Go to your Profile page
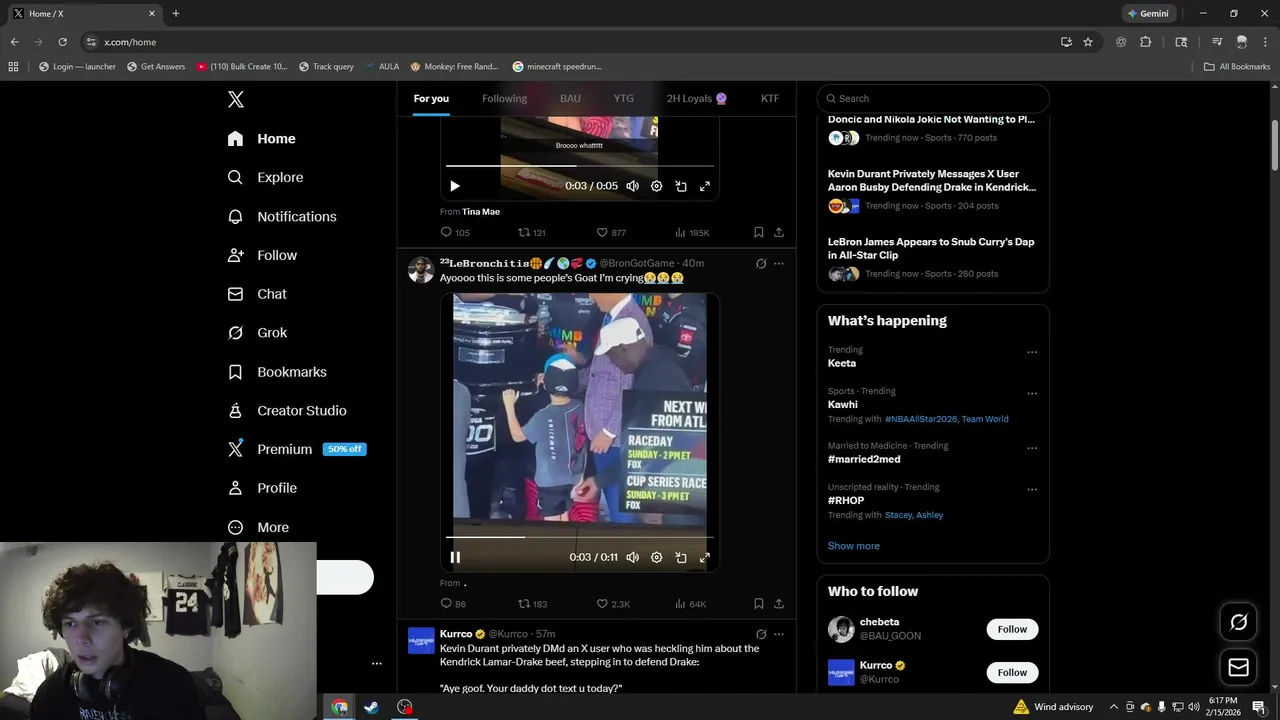 [x=261, y=488]
